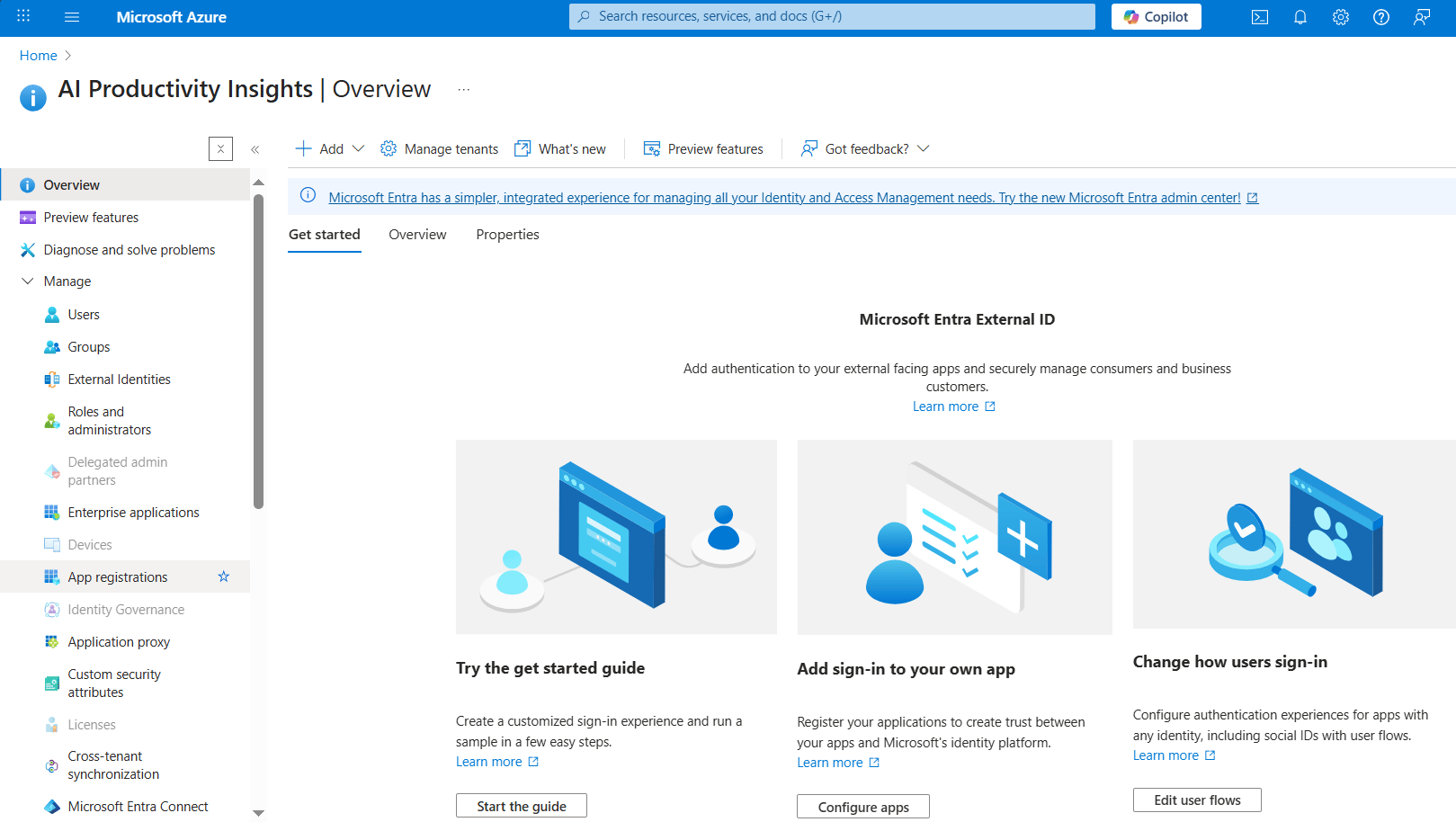Click the Microsoft Azure logo text
This screenshot has height=822, width=1456.
(x=172, y=17)
